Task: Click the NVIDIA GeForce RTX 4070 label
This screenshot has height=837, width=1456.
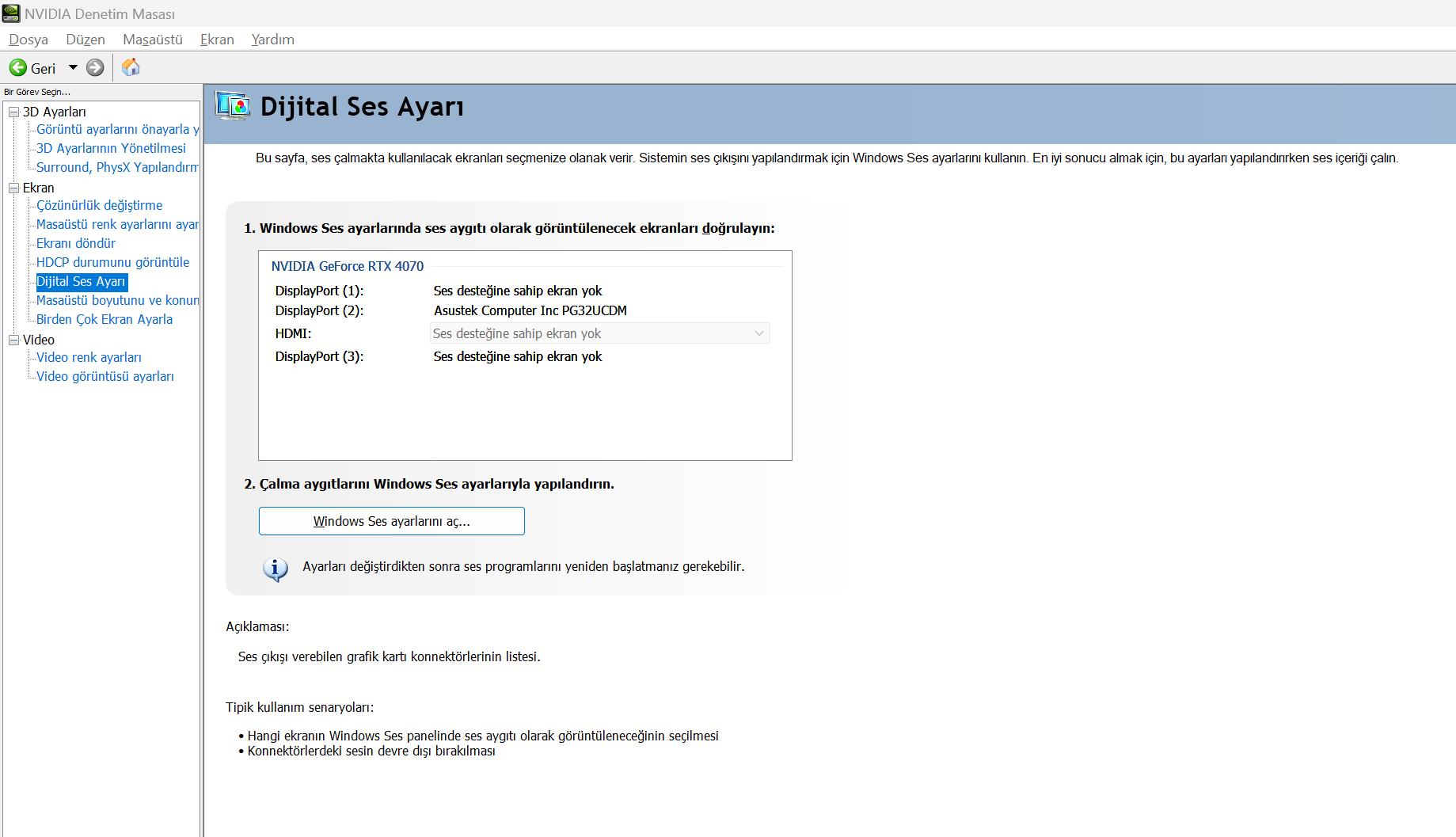Action: pyautogui.click(x=348, y=266)
